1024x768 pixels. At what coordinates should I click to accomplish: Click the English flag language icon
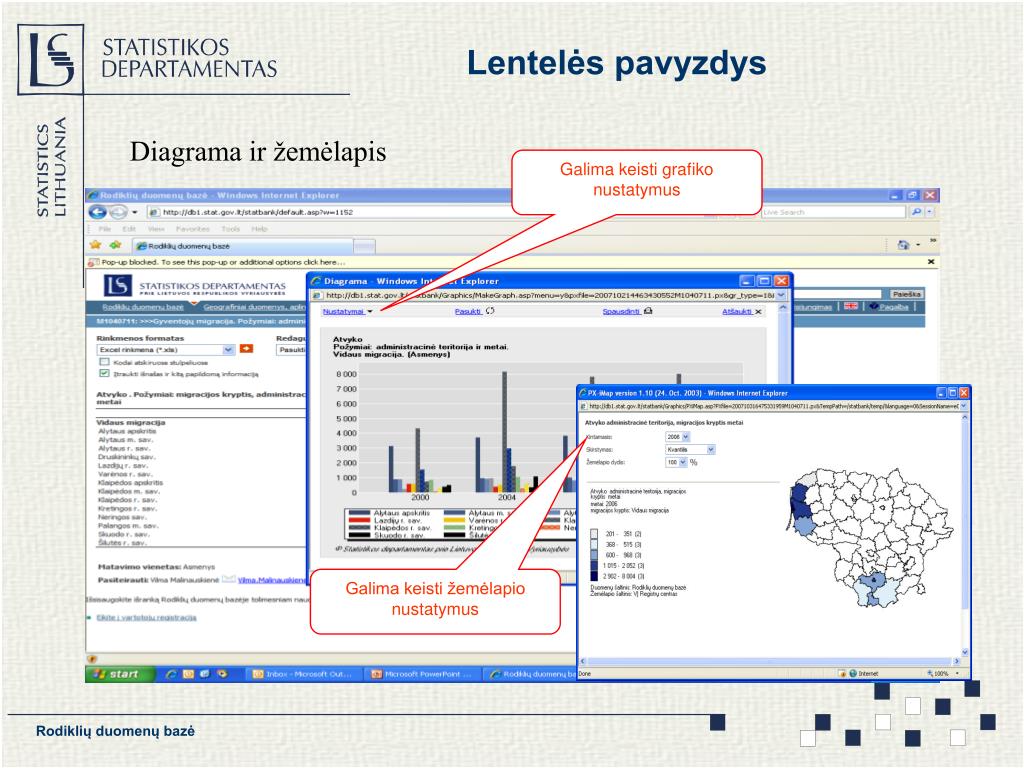pos(850,306)
